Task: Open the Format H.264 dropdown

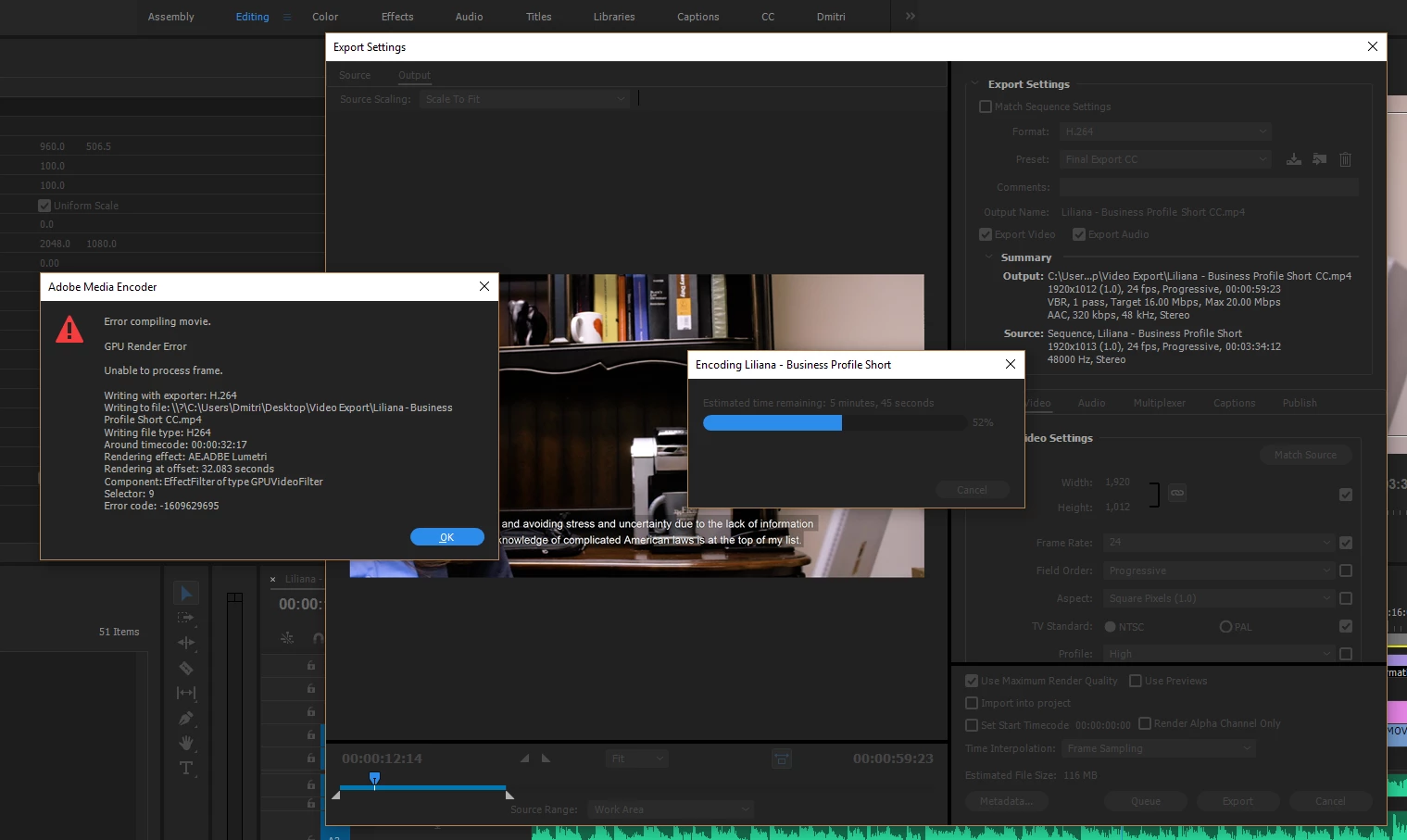Action: [1165, 132]
